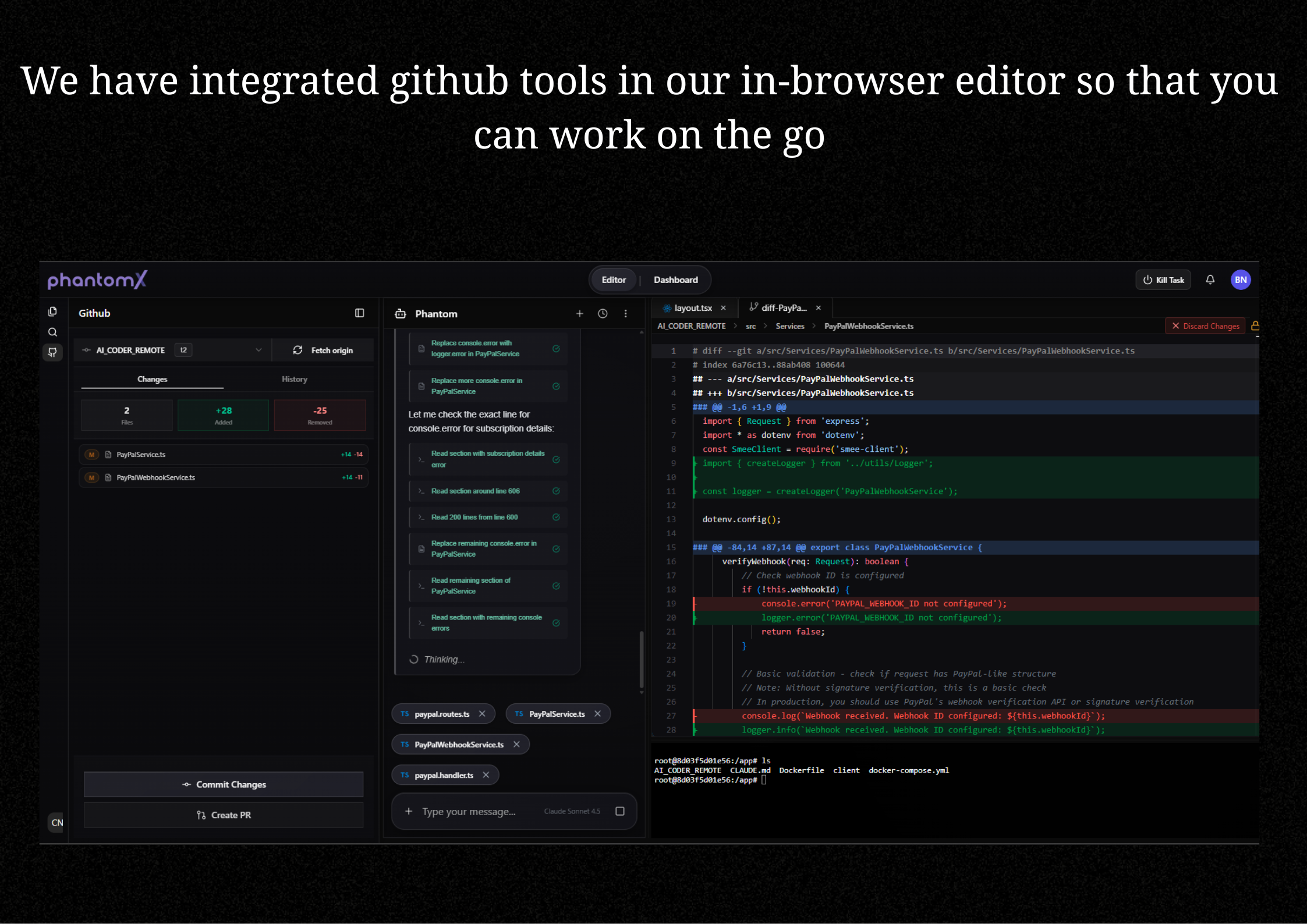1307x924 pixels.
Task: Start a new Phantom chat with the plus icon
Action: (x=579, y=314)
